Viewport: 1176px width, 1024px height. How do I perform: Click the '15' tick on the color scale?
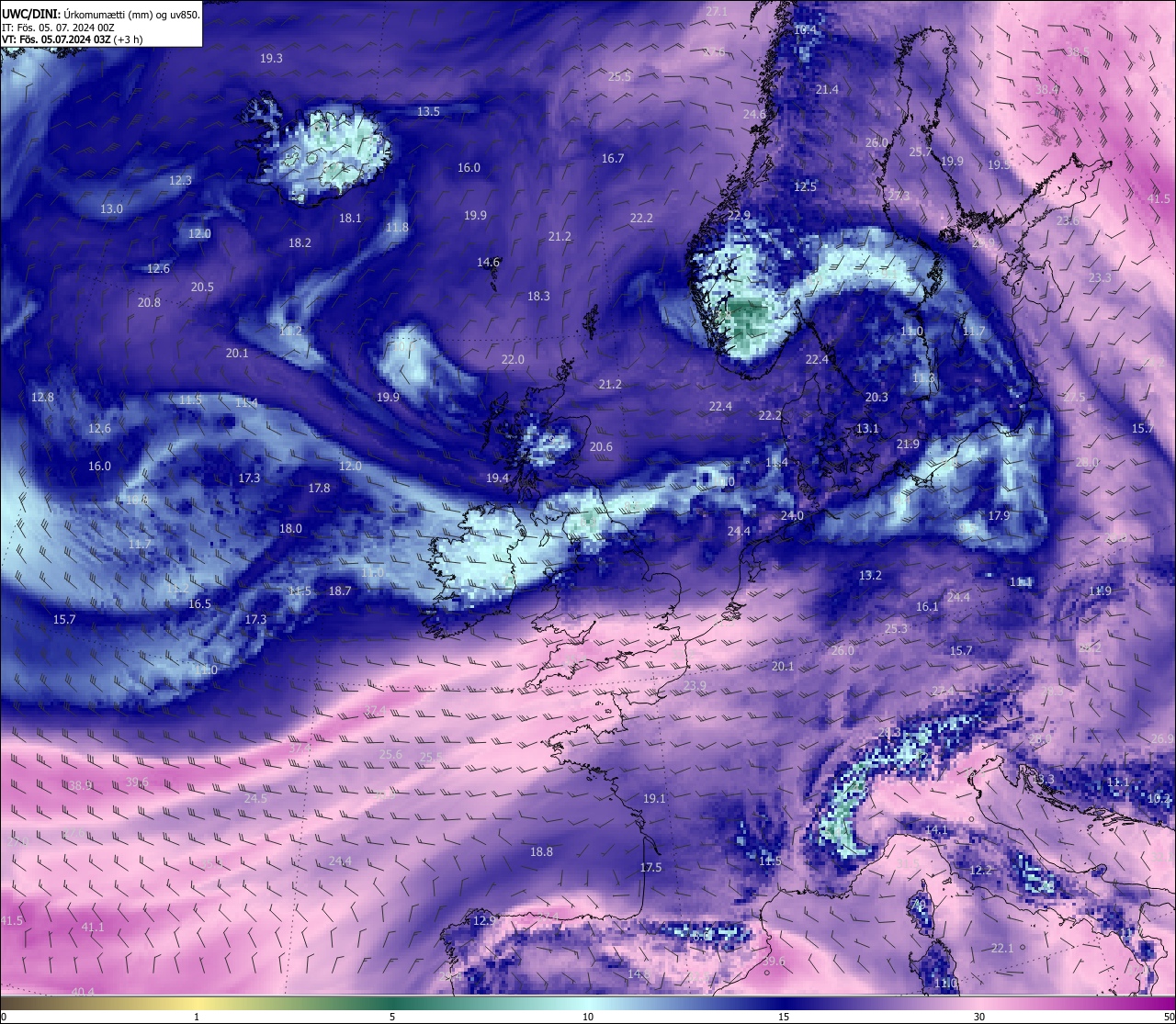point(784,1017)
